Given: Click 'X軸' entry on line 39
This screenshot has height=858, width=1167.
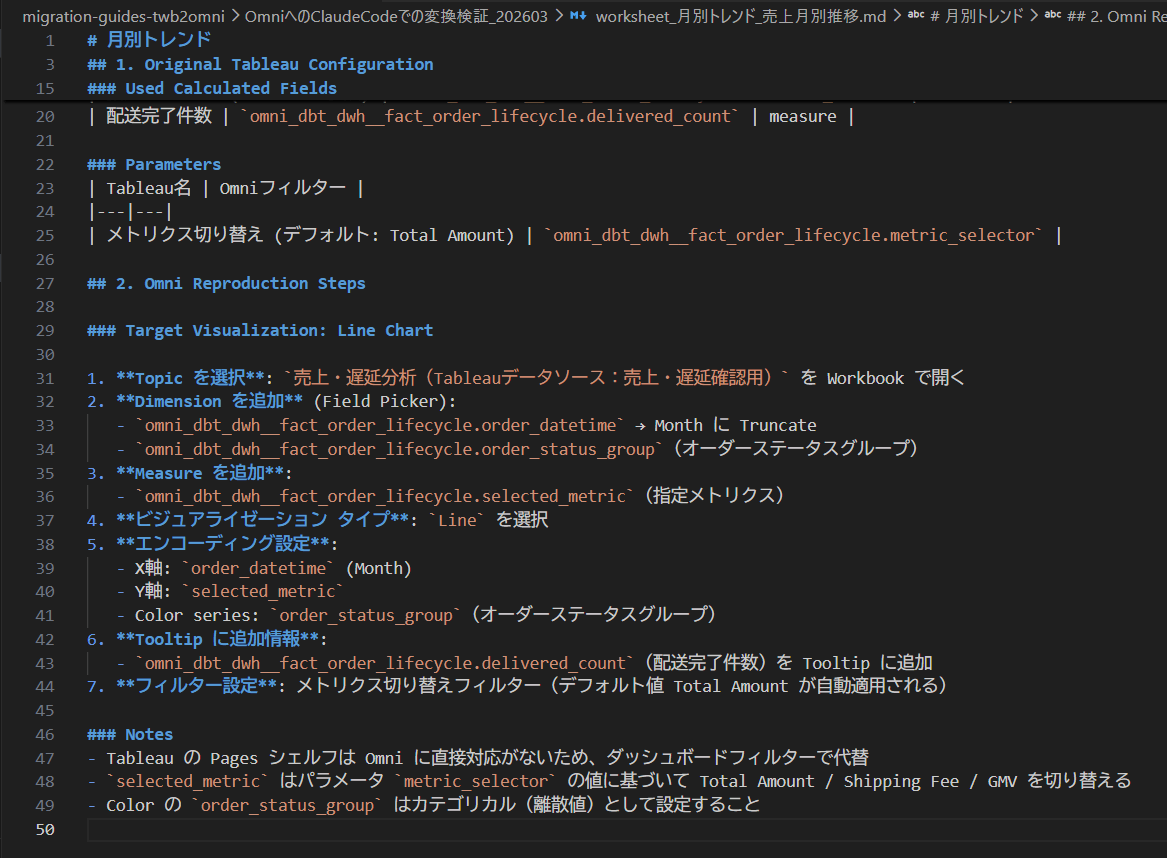Looking at the screenshot, I should [x=273, y=569].
